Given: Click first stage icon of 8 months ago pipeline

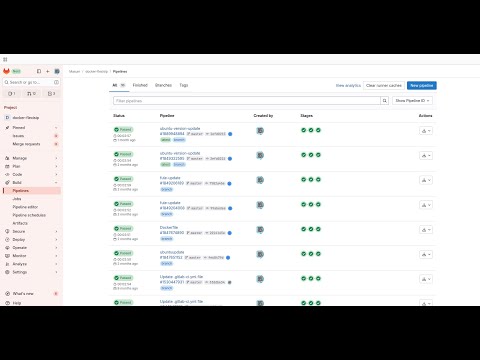Looking at the screenshot, I should tap(304, 279).
